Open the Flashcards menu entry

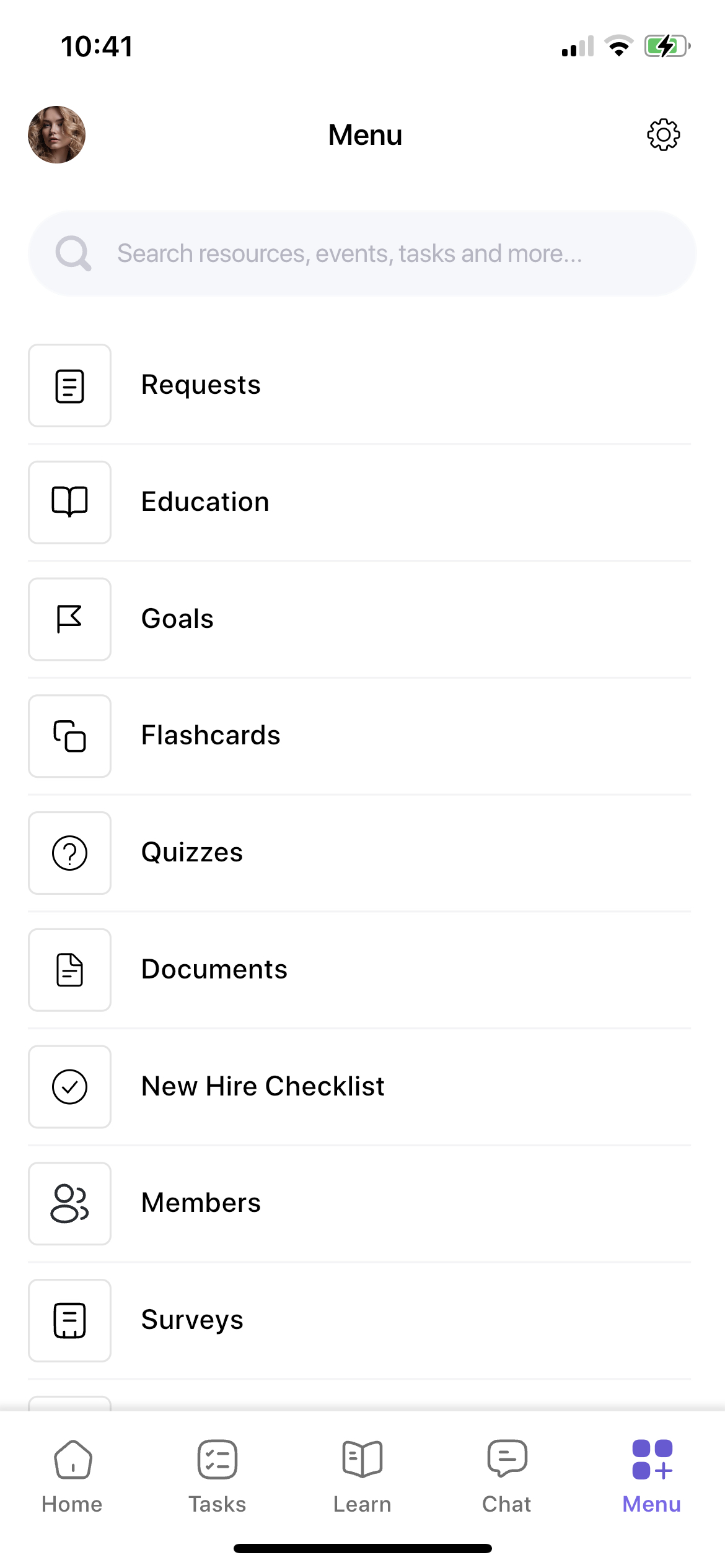[x=359, y=736]
